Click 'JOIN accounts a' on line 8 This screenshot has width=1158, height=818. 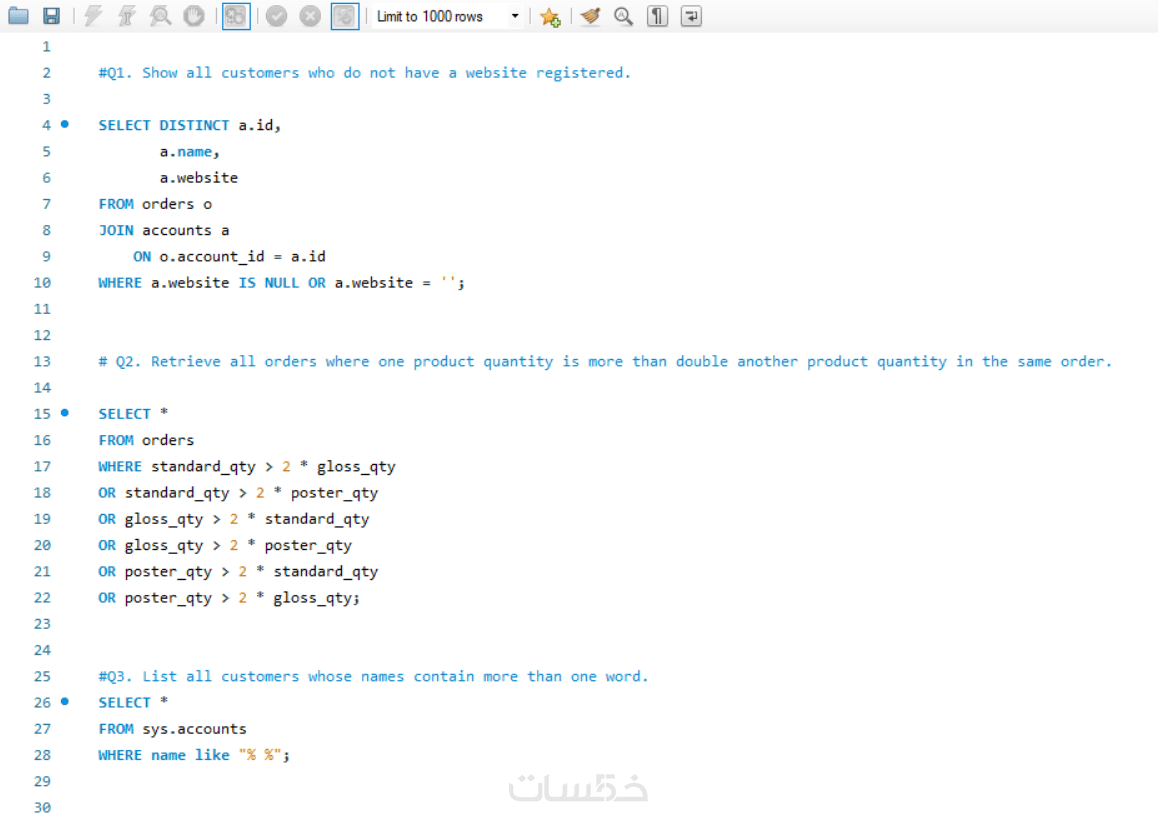click(164, 230)
